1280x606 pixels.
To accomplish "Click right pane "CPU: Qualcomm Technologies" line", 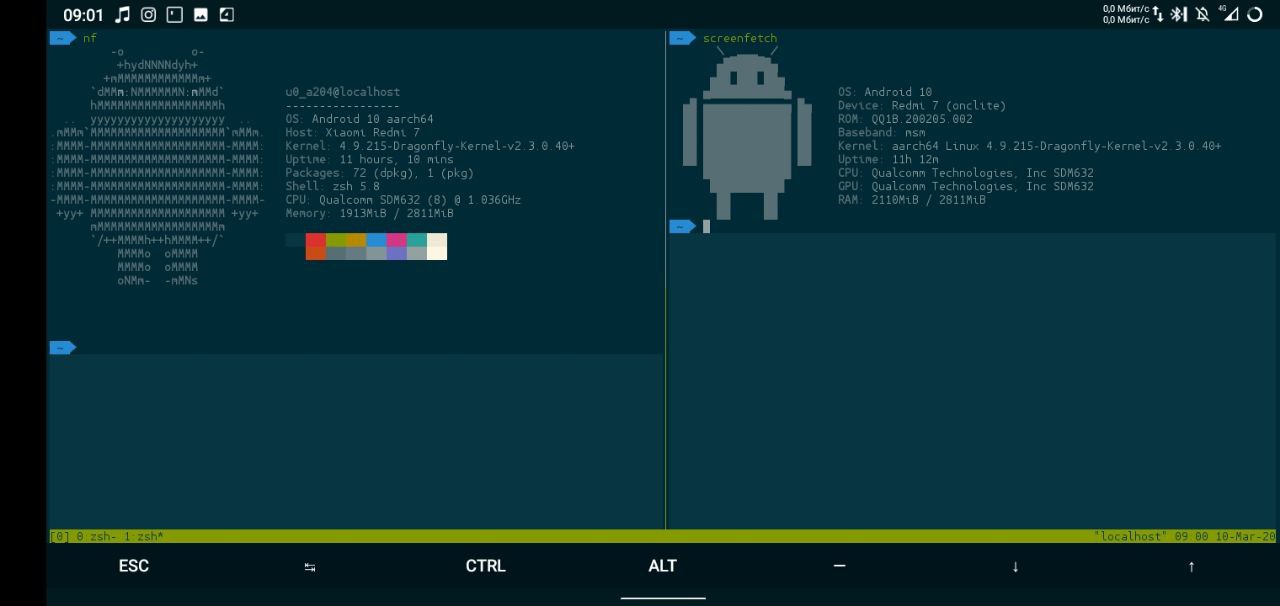I will (966, 173).
